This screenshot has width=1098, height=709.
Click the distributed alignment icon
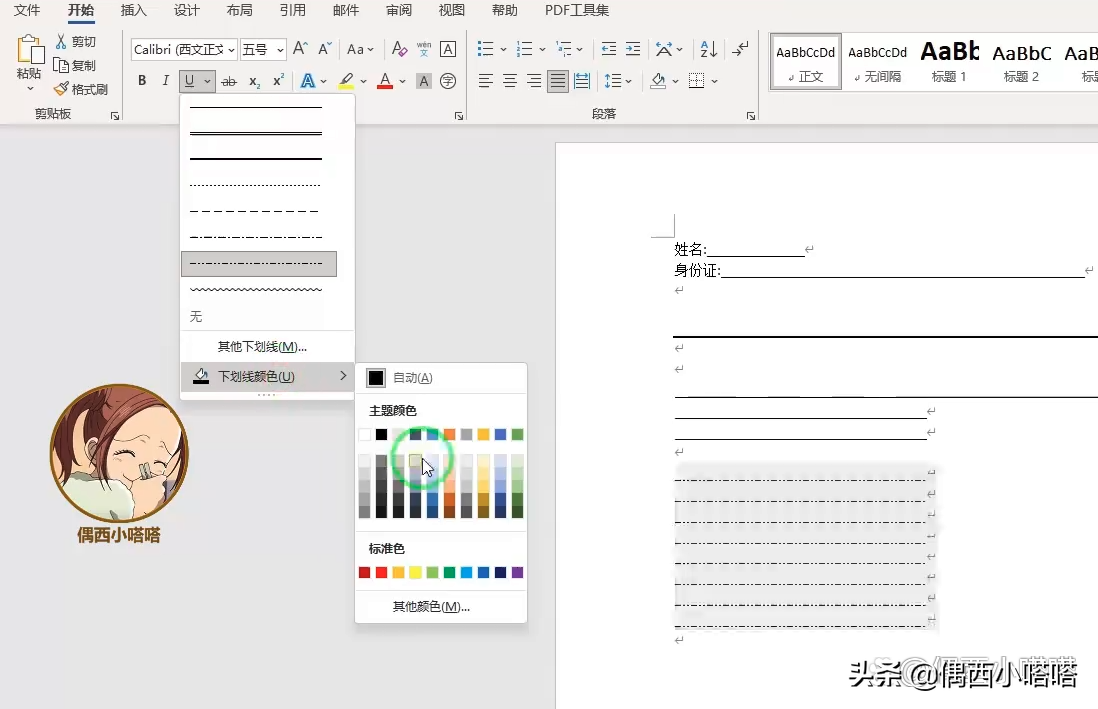click(582, 81)
